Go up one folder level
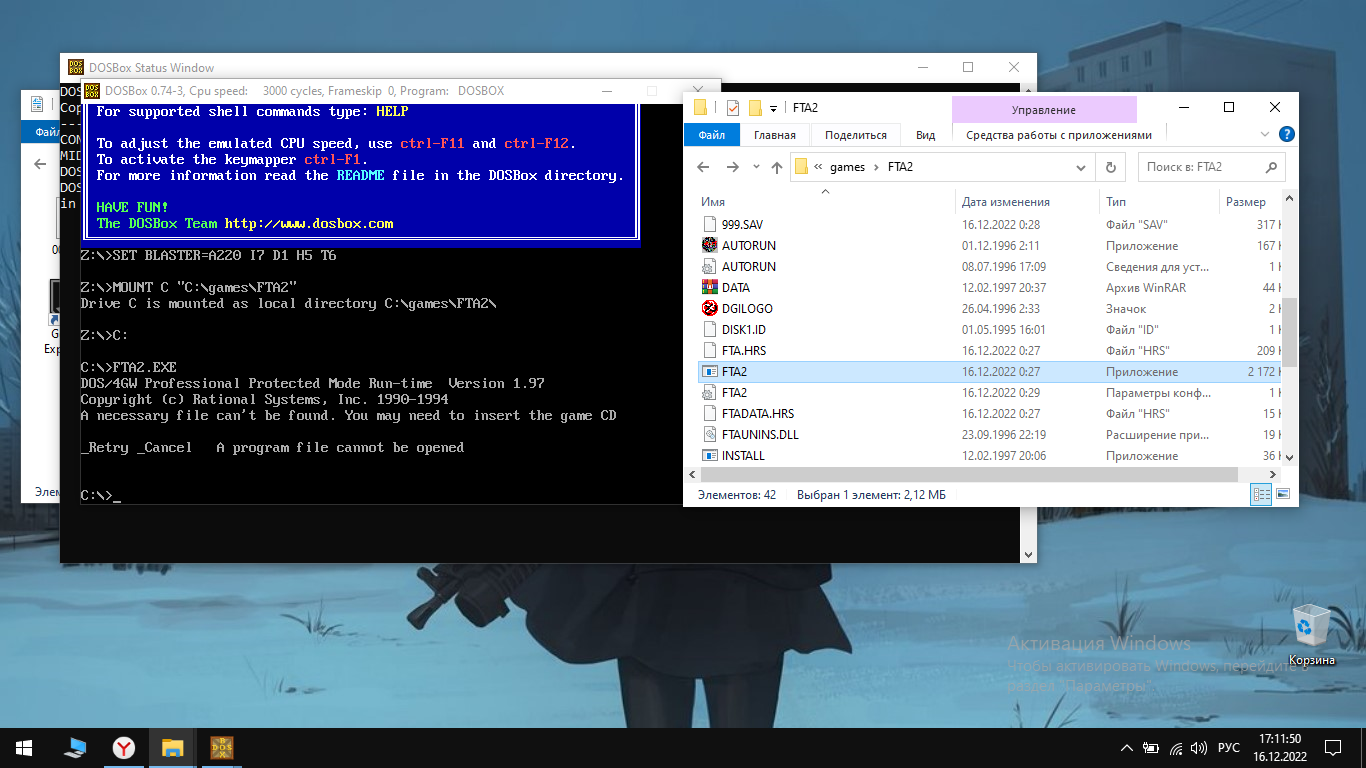1366x768 pixels. [777, 167]
